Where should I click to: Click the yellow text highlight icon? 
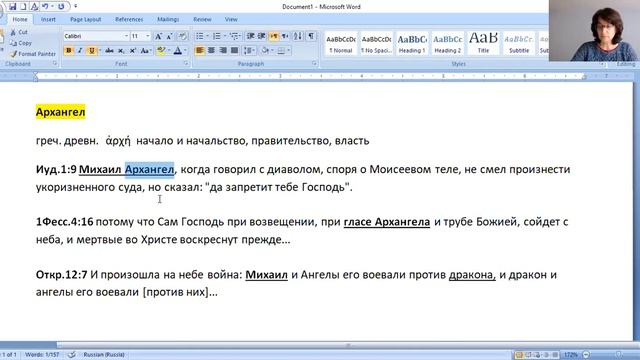pos(161,51)
